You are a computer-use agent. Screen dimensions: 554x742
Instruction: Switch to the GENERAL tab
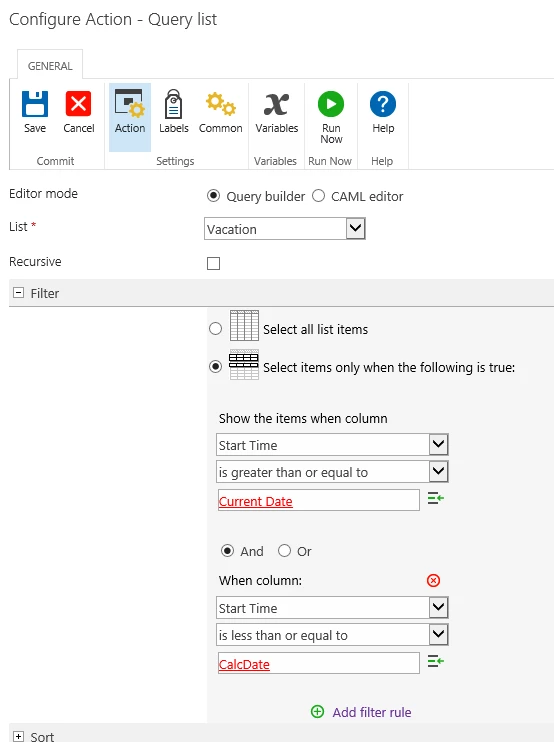(50, 66)
